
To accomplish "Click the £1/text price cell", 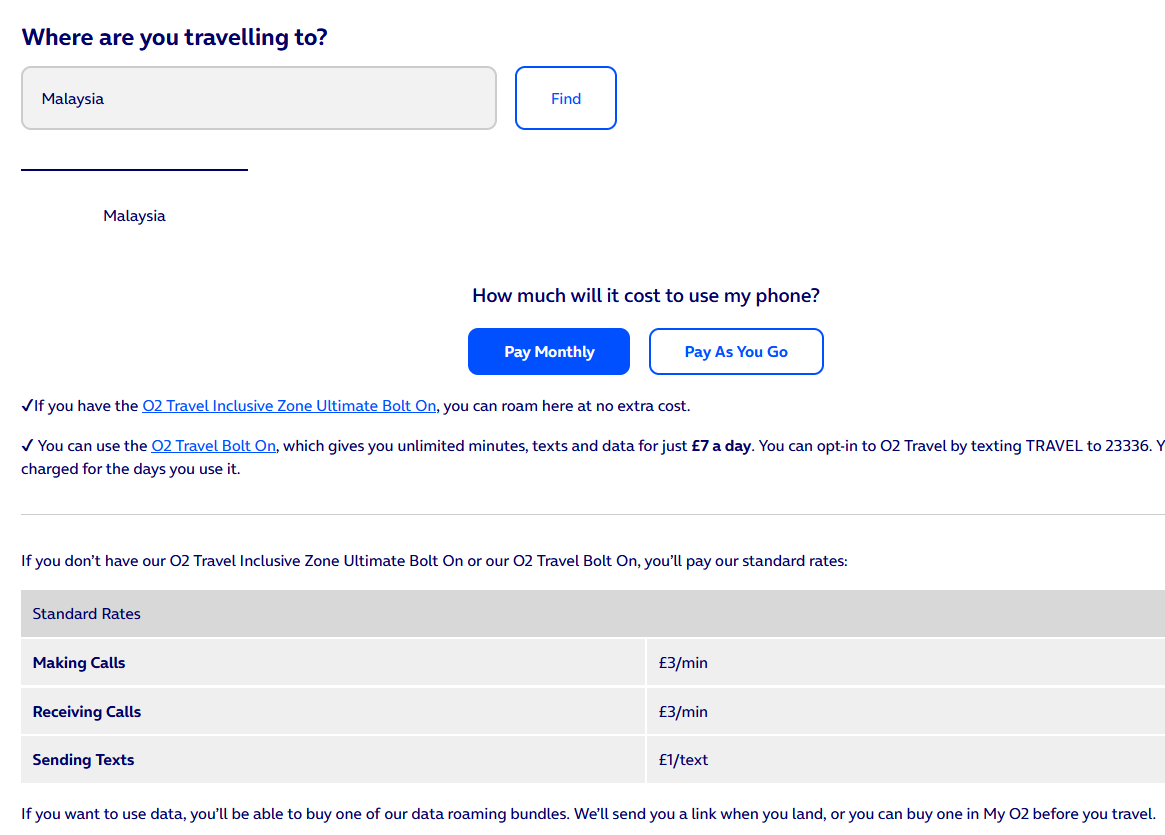I will 683,760.
